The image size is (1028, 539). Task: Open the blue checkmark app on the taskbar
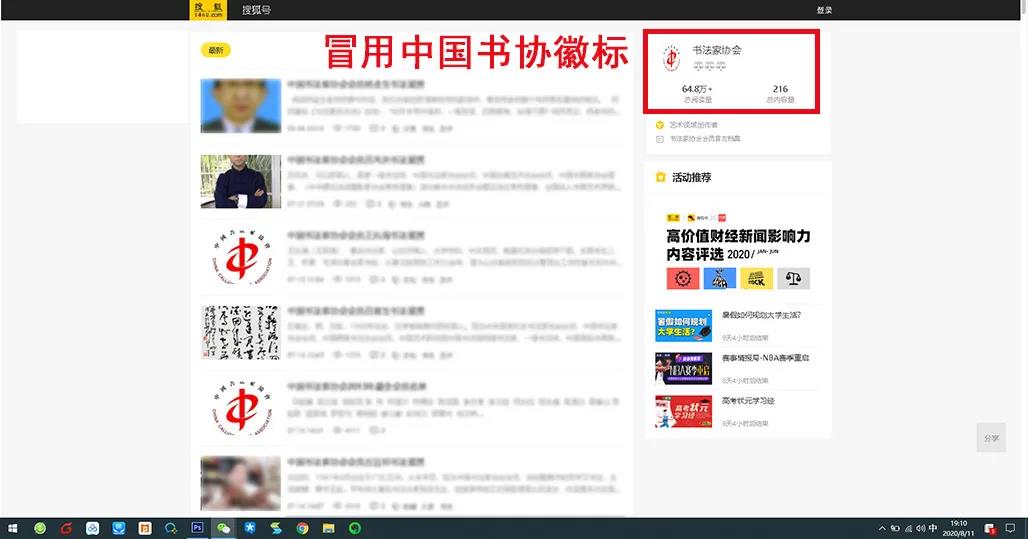point(119,529)
